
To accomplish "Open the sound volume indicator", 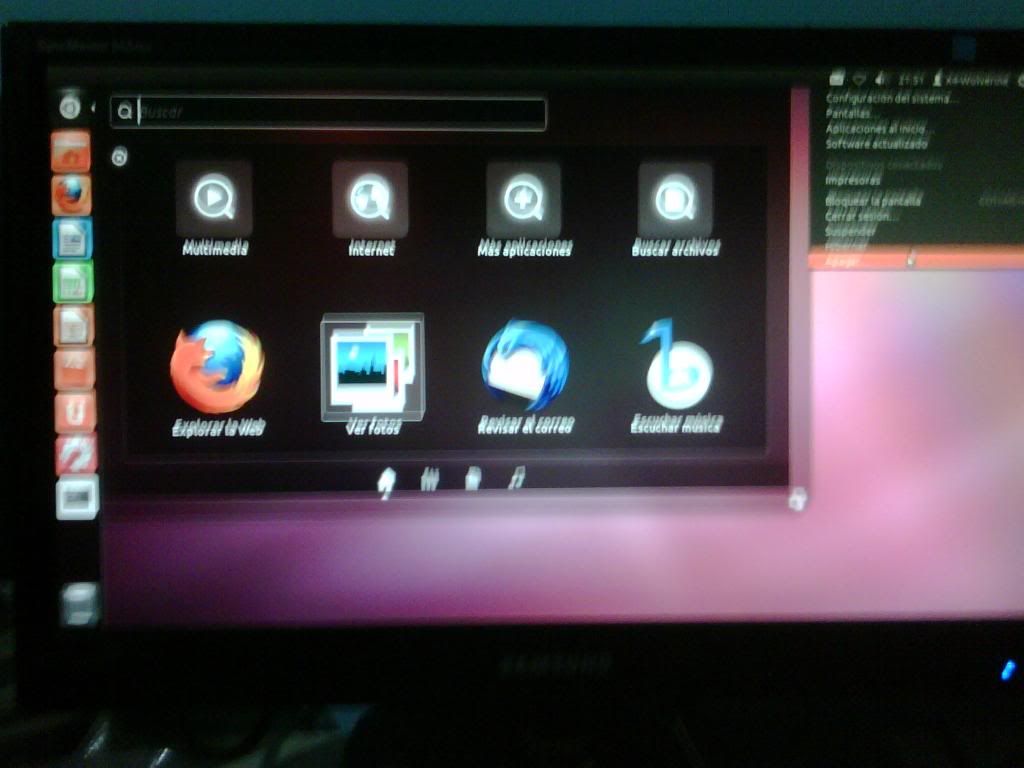I will [881, 79].
